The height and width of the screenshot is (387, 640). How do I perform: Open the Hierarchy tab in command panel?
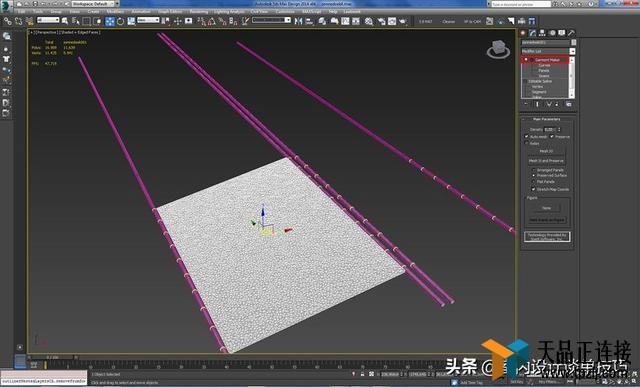pos(542,33)
